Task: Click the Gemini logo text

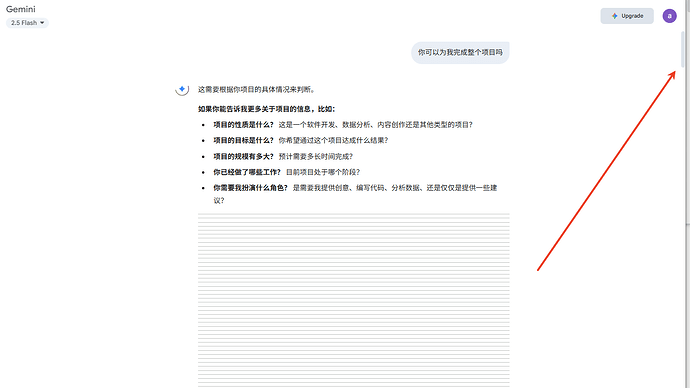Action: (x=21, y=9)
